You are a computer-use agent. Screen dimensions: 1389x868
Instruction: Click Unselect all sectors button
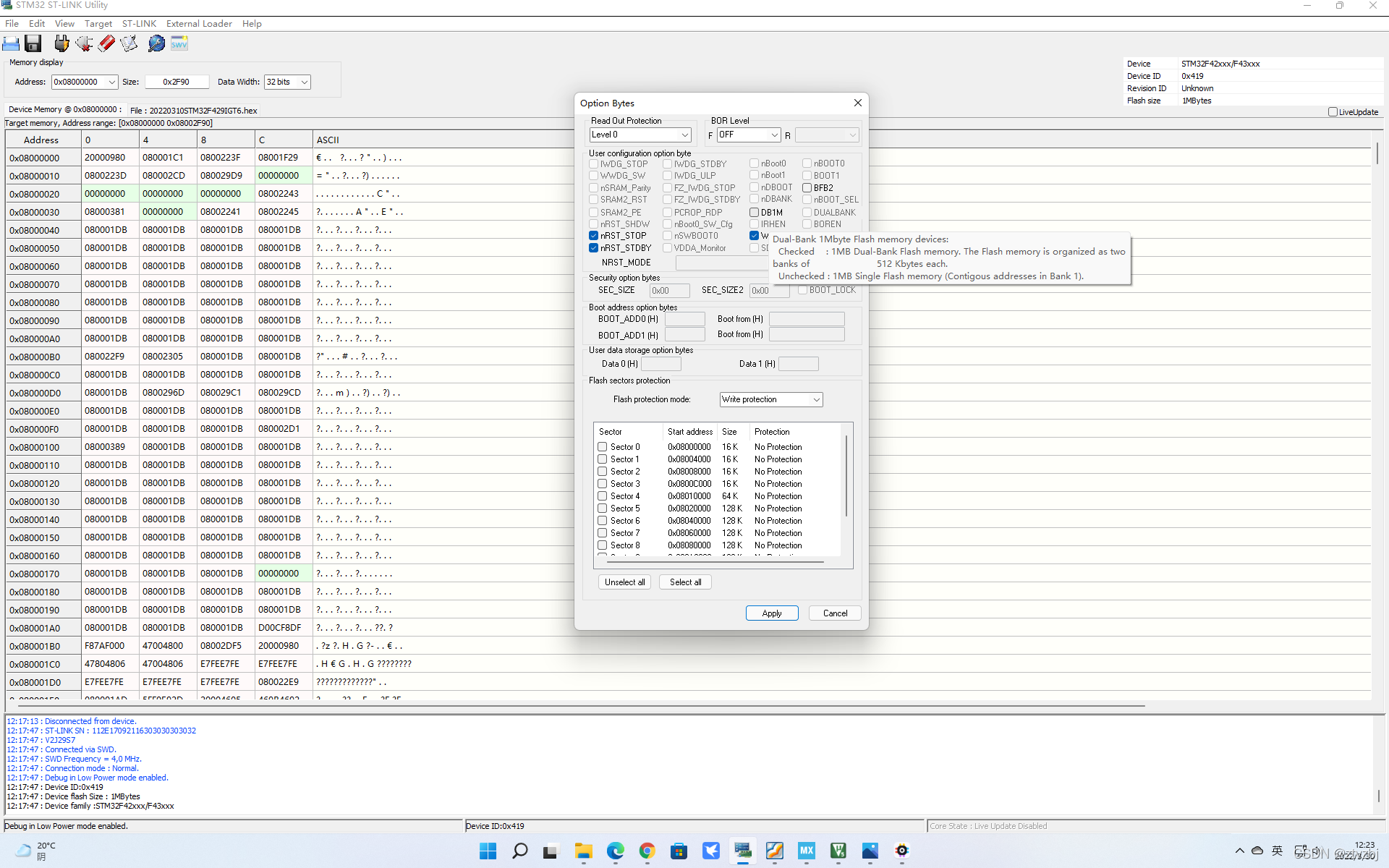coord(625,582)
